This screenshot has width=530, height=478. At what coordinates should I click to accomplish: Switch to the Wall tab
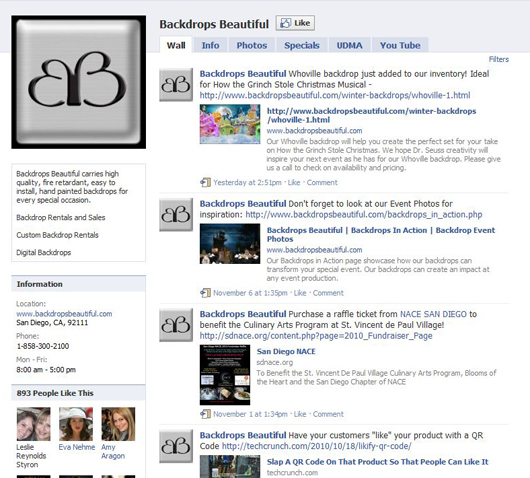click(x=176, y=45)
